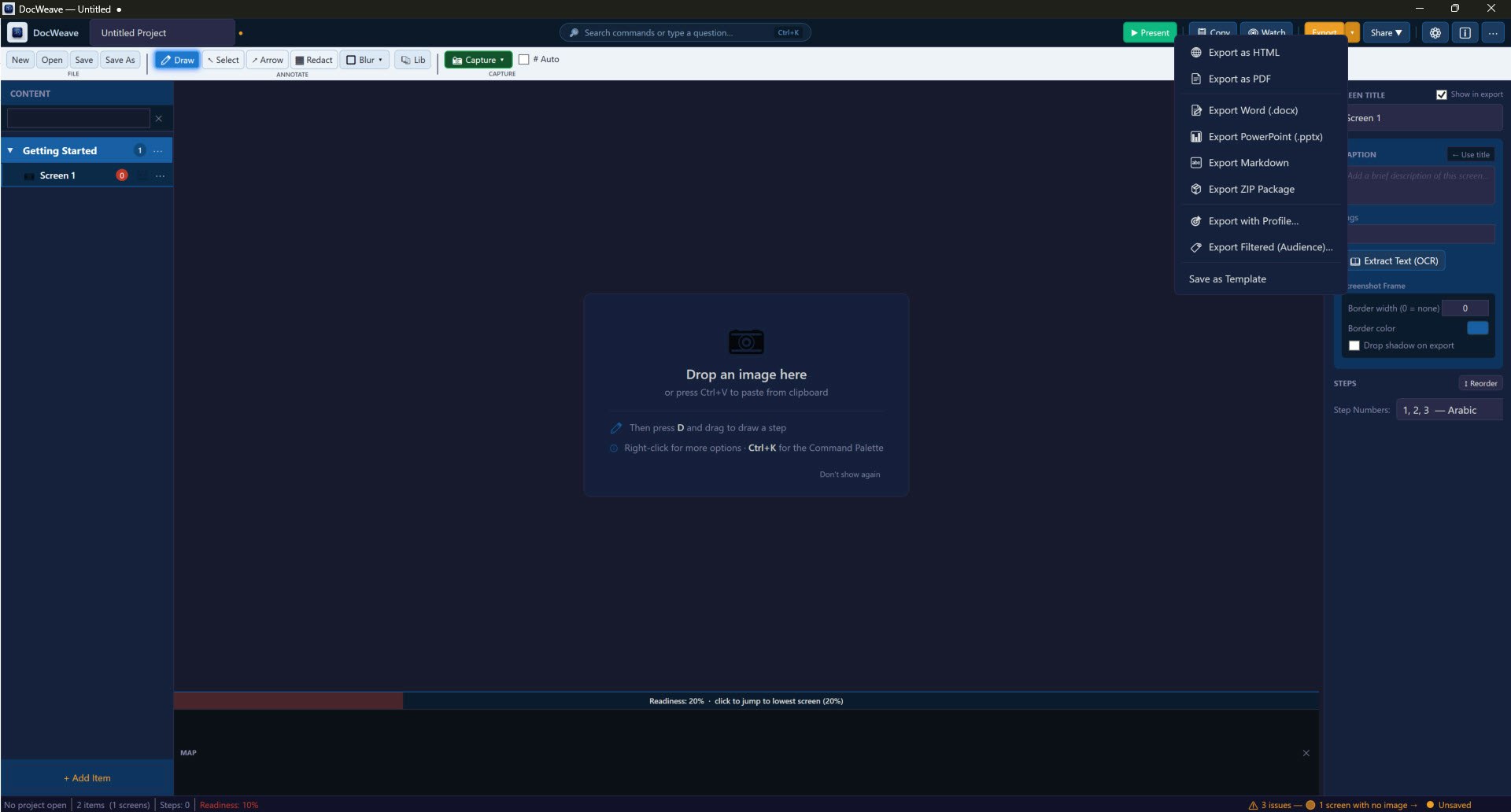Click the Open file button
Screen dimensions: 1511x812
pos(52,60)
